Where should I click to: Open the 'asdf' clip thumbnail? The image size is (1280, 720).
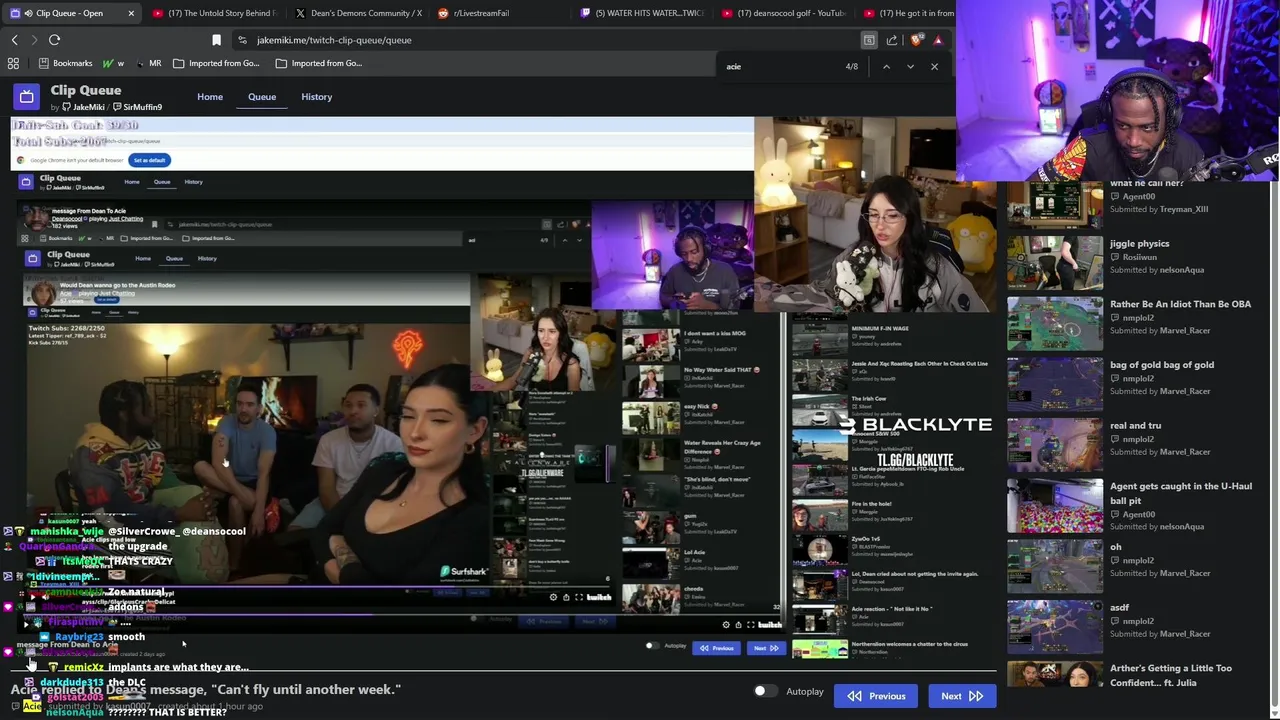point(1055,626)
